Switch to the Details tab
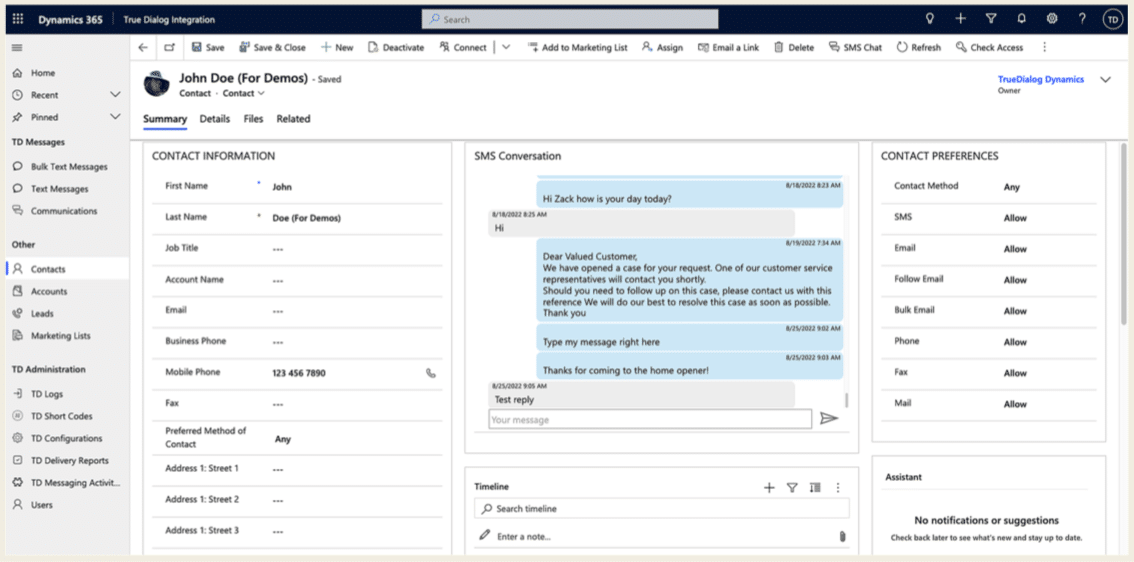Image resolution: width=1134 pixels, height=562 pixels. pyautogui.click(x=215, y=119)
